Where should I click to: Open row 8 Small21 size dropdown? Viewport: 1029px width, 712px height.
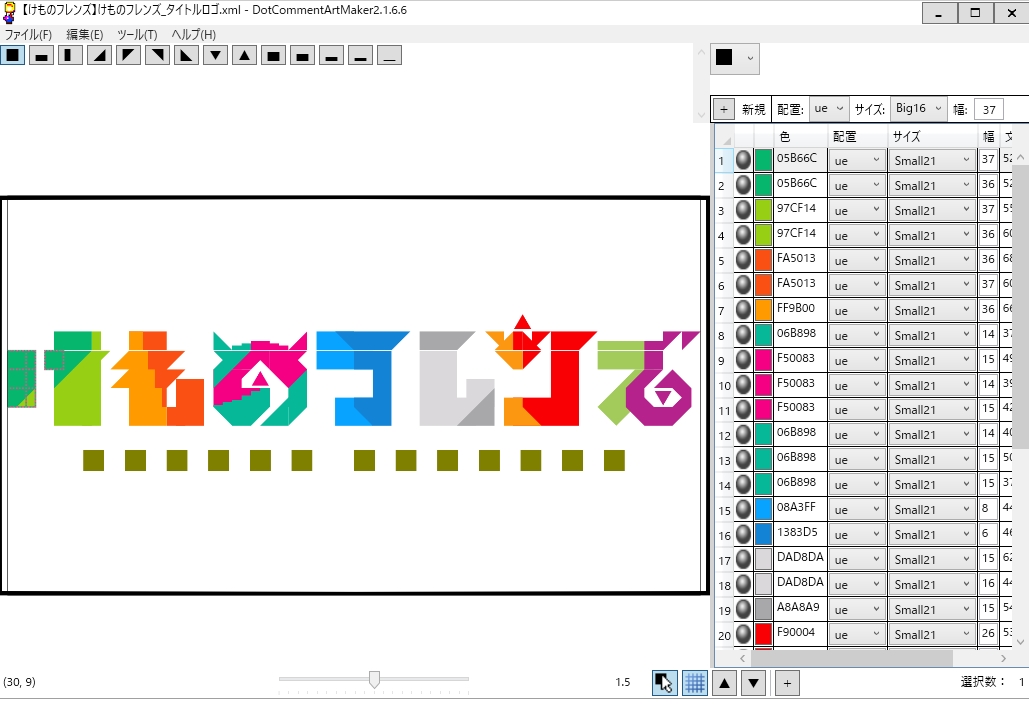point(932,335)
